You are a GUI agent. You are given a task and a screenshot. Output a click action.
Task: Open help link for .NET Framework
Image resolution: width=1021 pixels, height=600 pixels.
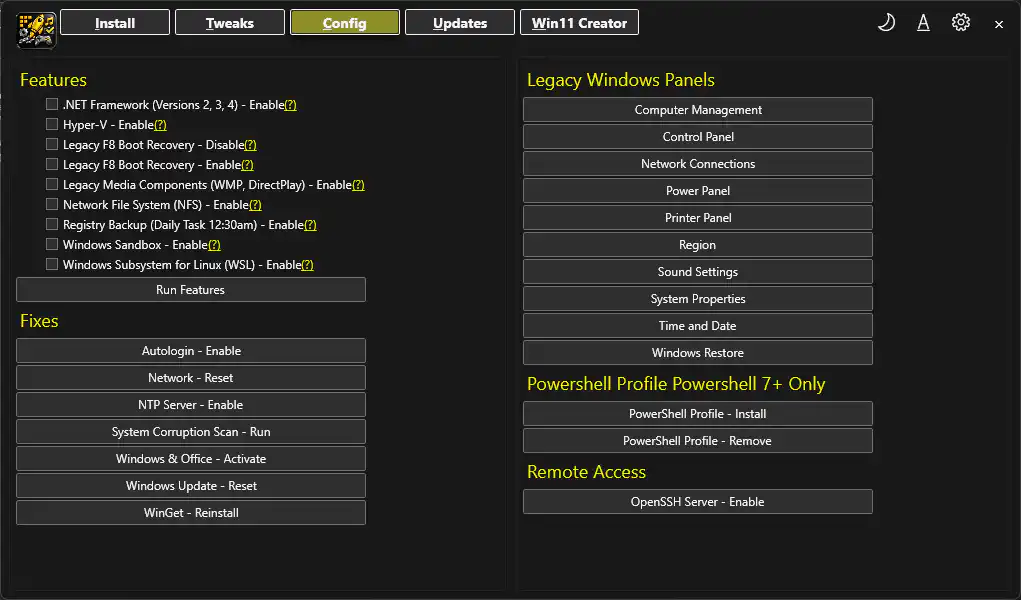click(x=290, y=105)
